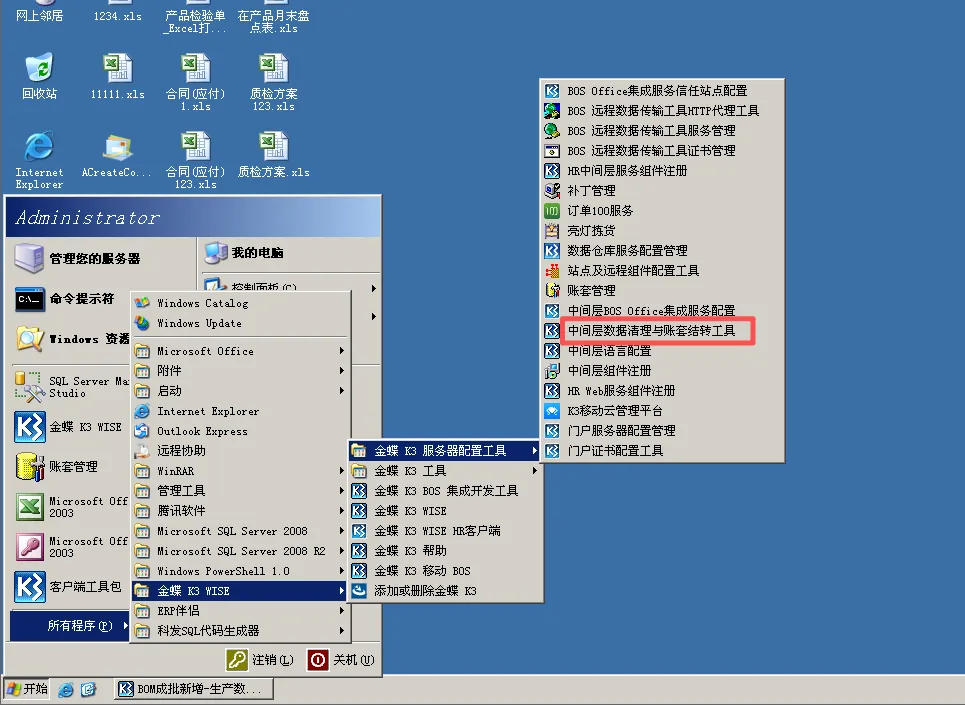Open Microsoft SQL Server 2008 R2 folder

(241, 551)
